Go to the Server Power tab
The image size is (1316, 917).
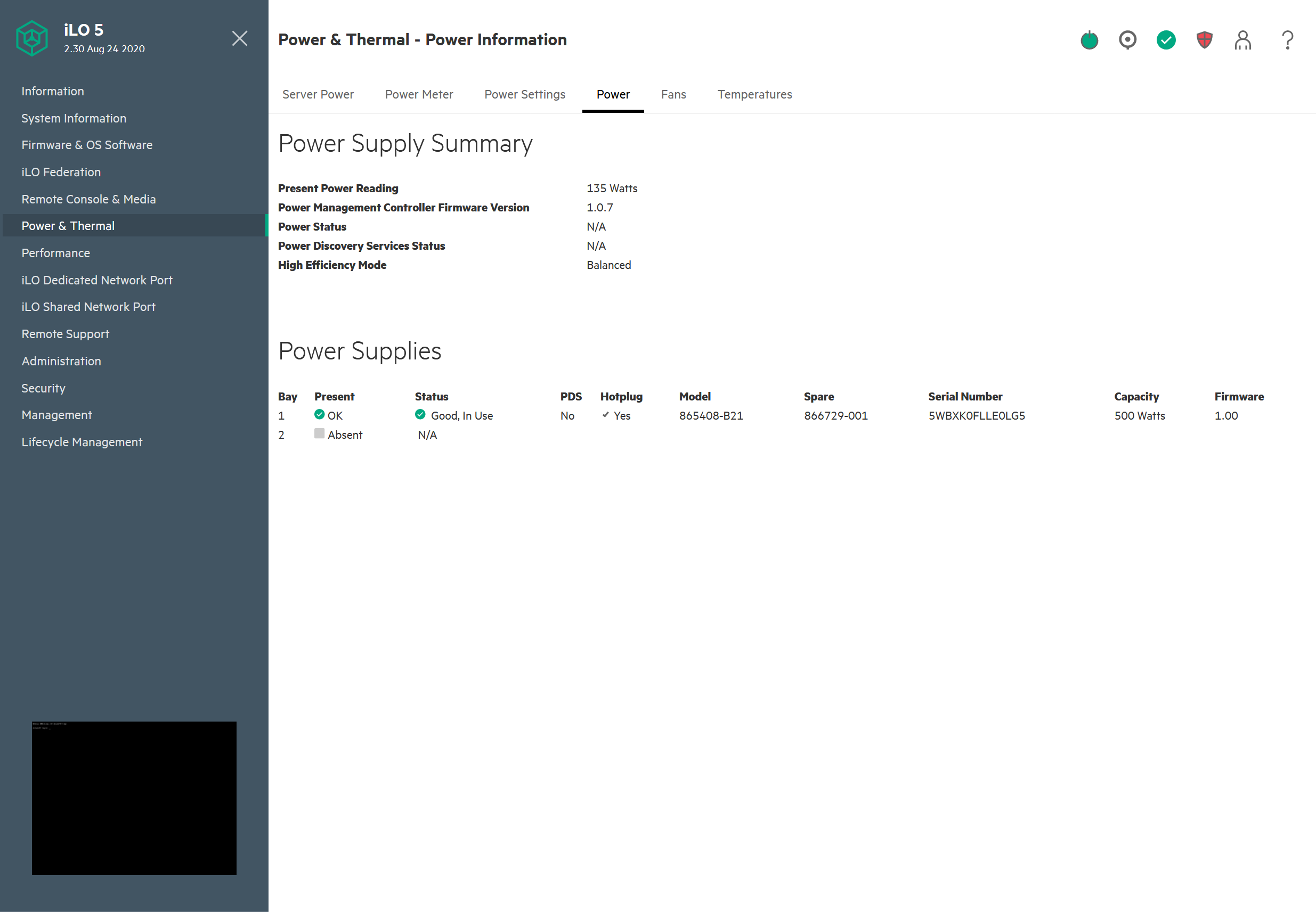pos(318,94)
